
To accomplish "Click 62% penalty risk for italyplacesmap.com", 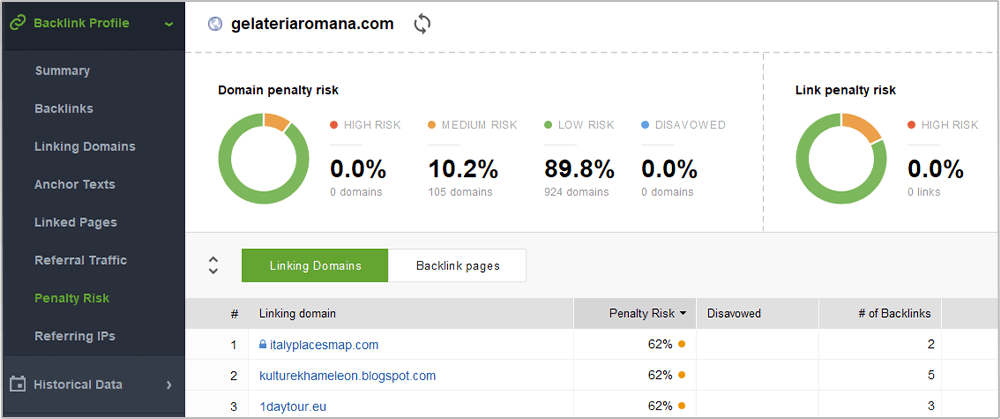I will point(660,344).
